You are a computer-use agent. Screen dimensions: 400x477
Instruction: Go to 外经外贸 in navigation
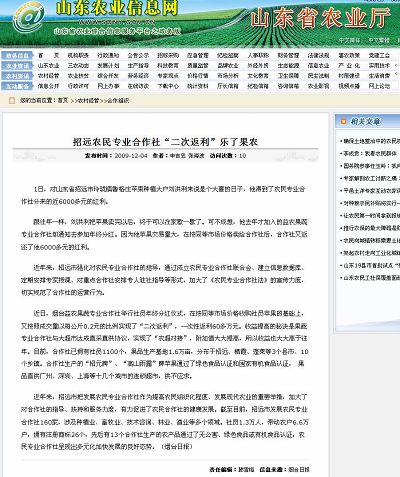coord(258,66)
